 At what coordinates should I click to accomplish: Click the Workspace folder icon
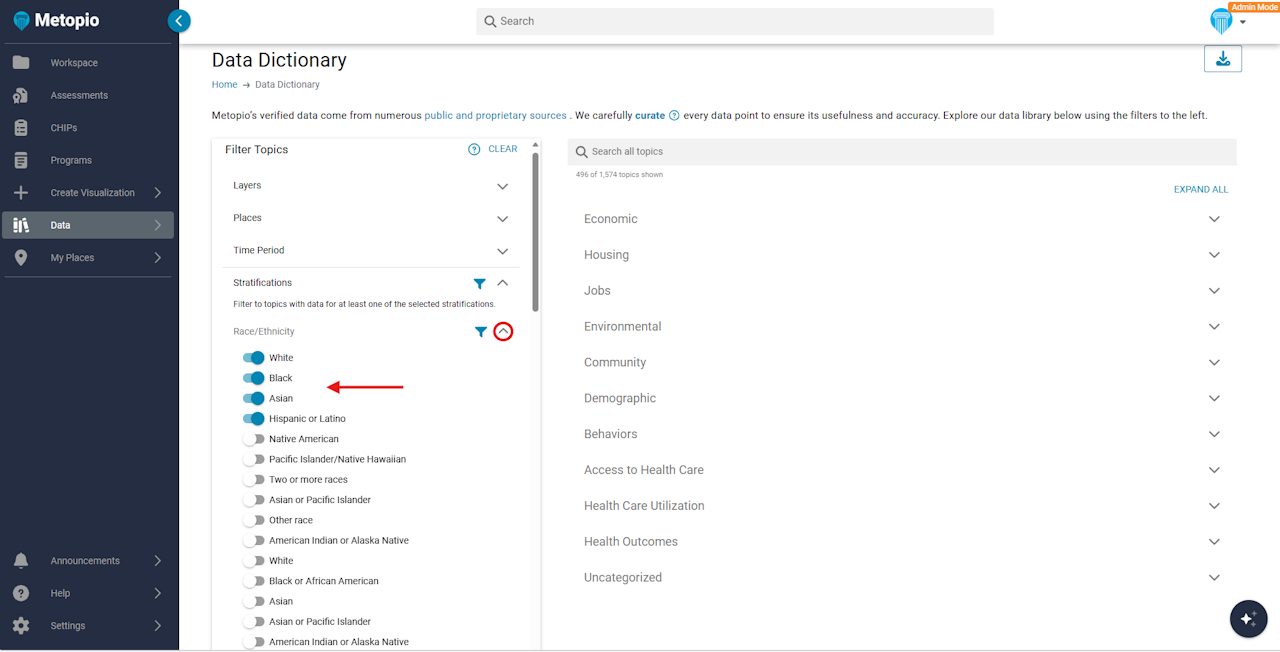[21, 63]
